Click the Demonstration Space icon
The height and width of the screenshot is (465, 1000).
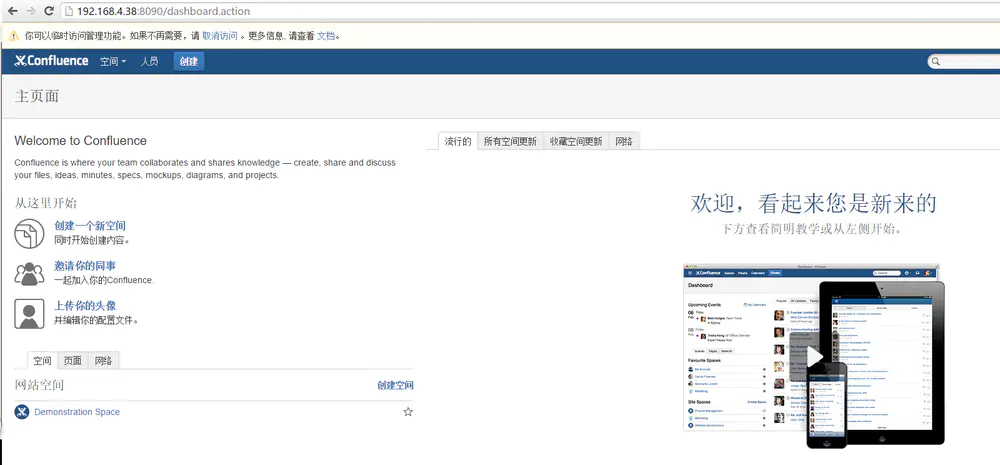pos(22,412)
